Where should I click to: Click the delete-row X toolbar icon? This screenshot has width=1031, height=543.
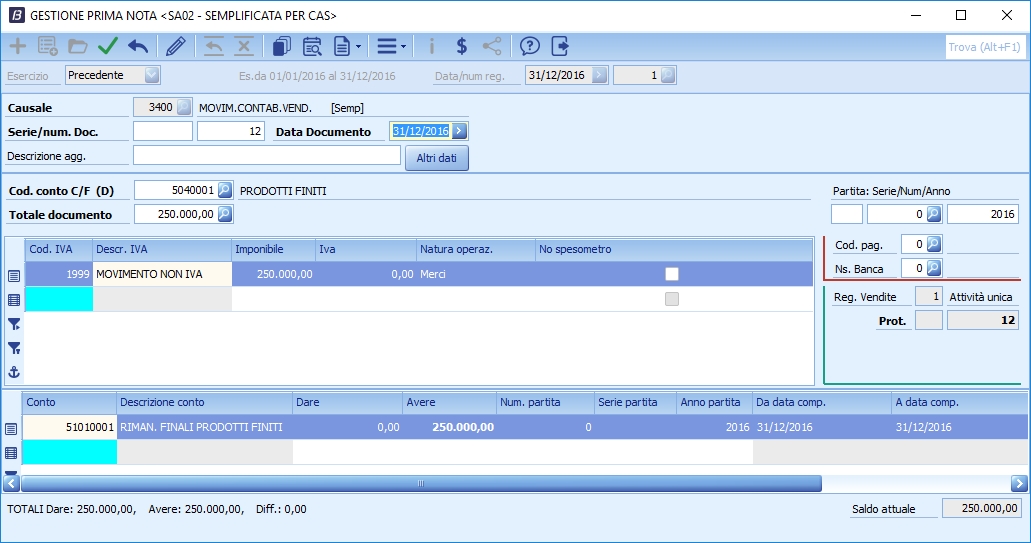tap(244, 46)
